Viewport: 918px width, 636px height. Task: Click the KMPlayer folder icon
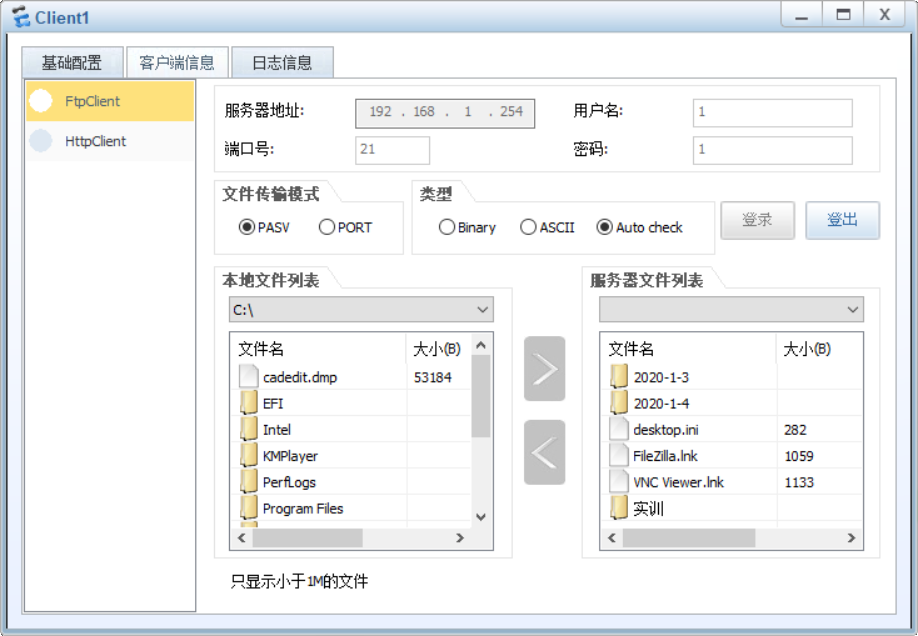(248, 456)
